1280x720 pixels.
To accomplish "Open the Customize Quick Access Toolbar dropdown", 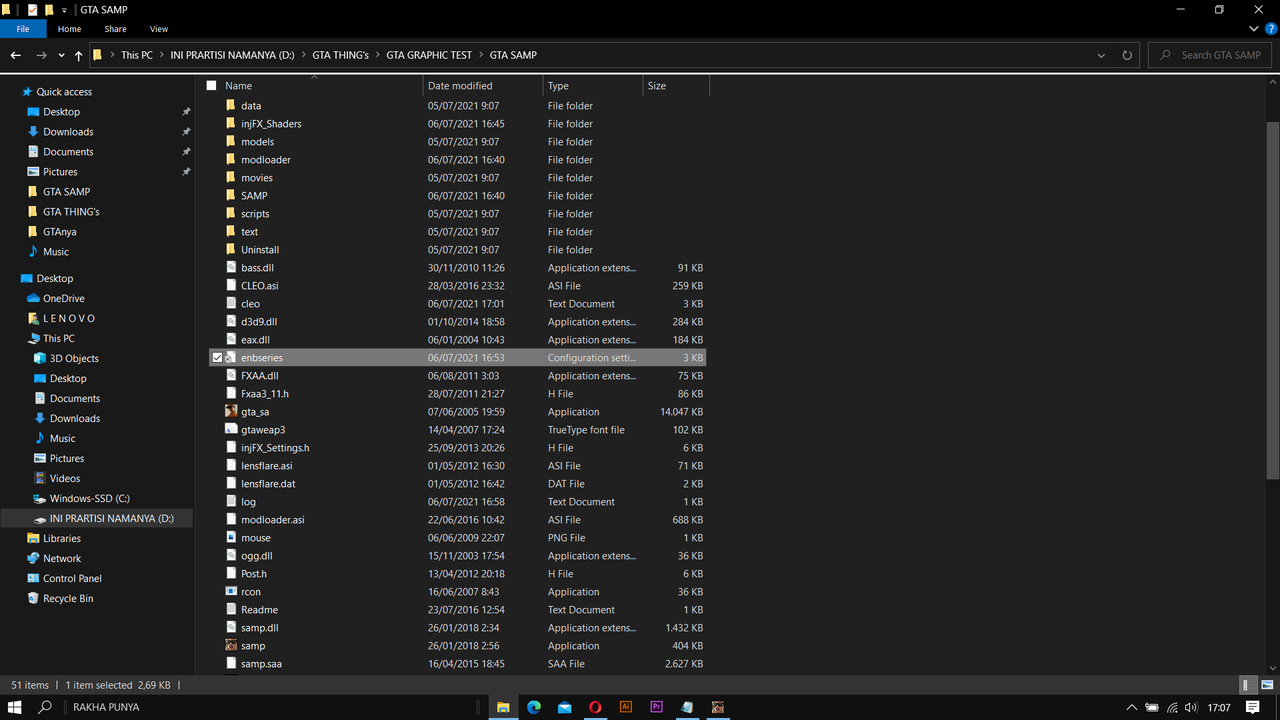I will pyautogui.click(x=65, y=10).
